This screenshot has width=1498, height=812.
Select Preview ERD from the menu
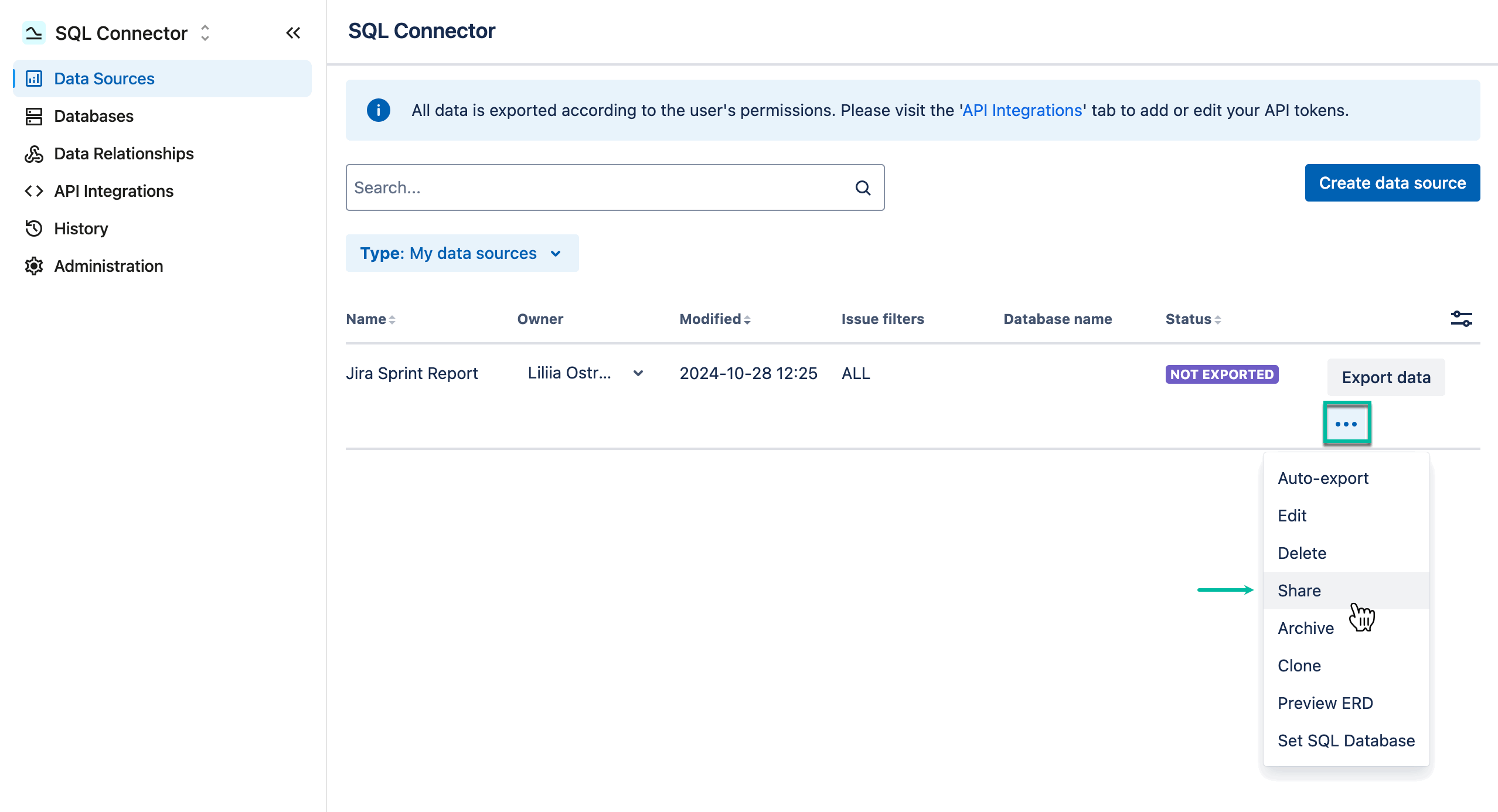tap(1325, 703)
